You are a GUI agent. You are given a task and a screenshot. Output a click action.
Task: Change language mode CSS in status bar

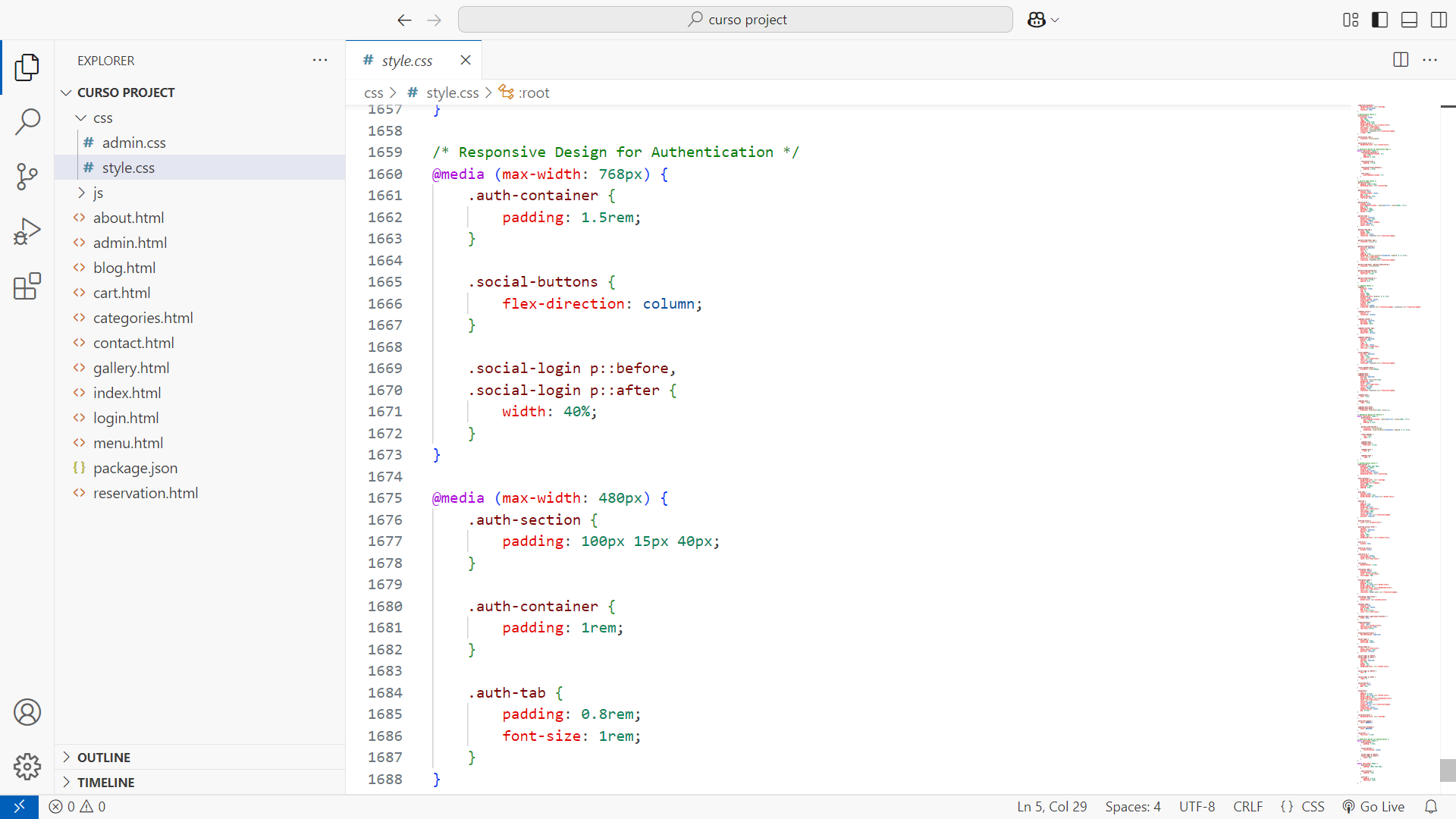(x=1313, y=807)
